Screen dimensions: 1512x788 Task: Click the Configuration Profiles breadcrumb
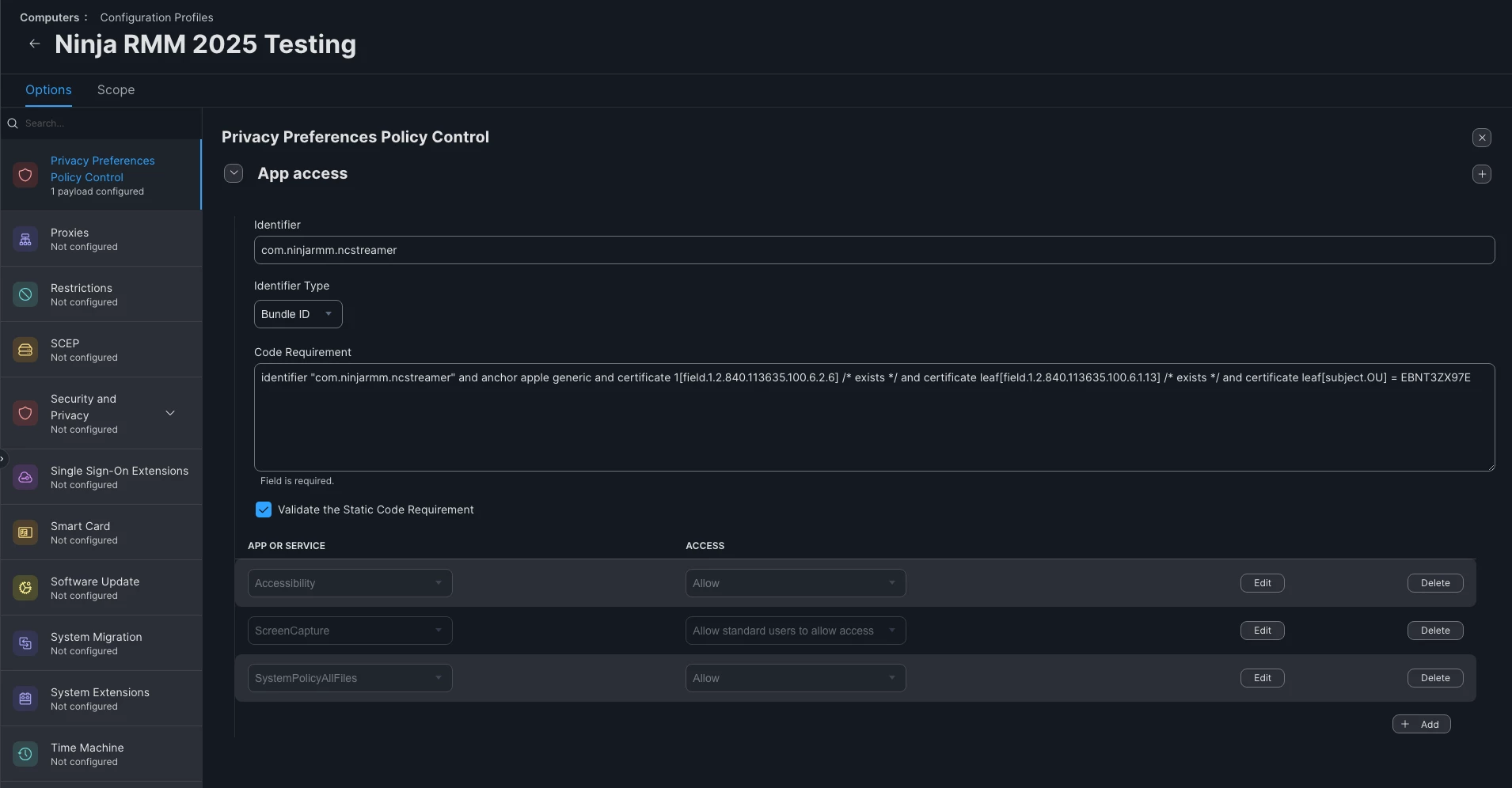pyautogui.click(x=157, y=17)
